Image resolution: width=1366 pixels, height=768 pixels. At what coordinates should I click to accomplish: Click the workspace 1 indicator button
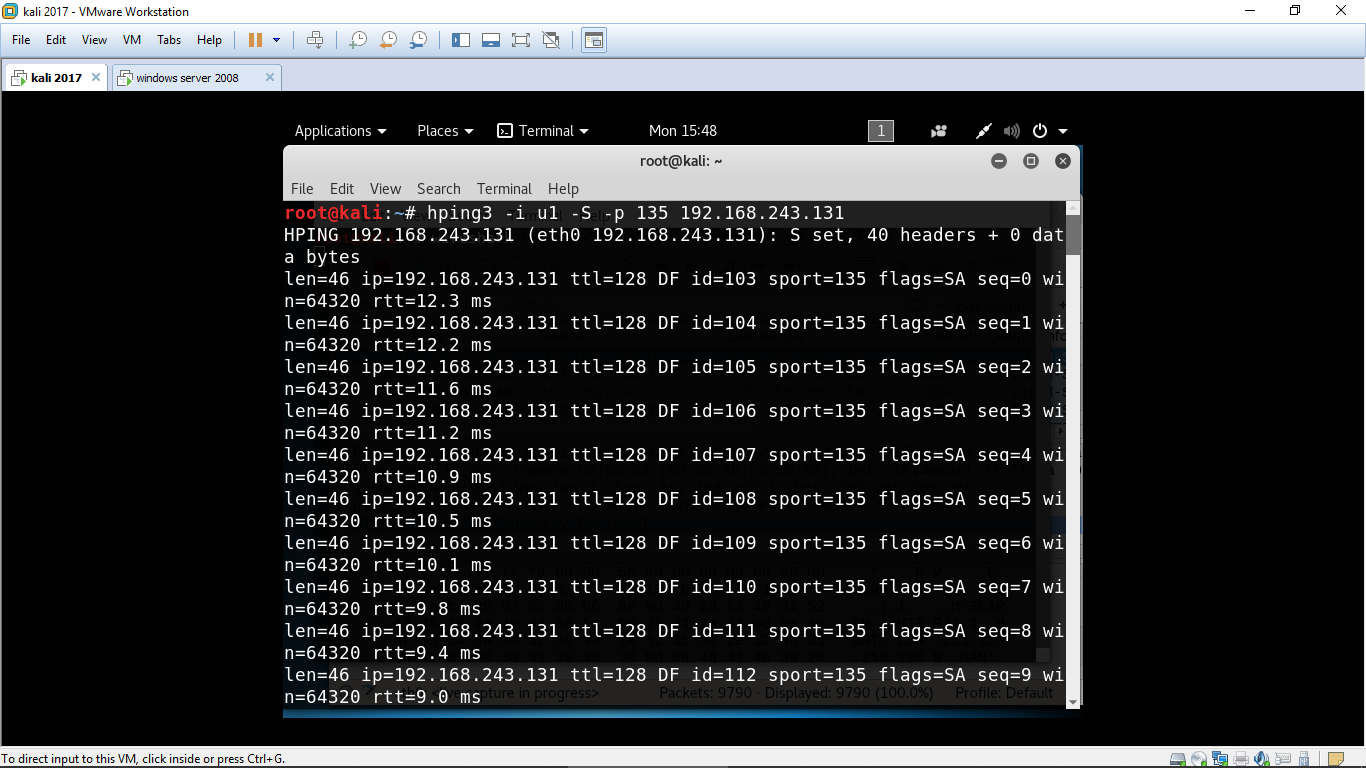coord(881,131)
